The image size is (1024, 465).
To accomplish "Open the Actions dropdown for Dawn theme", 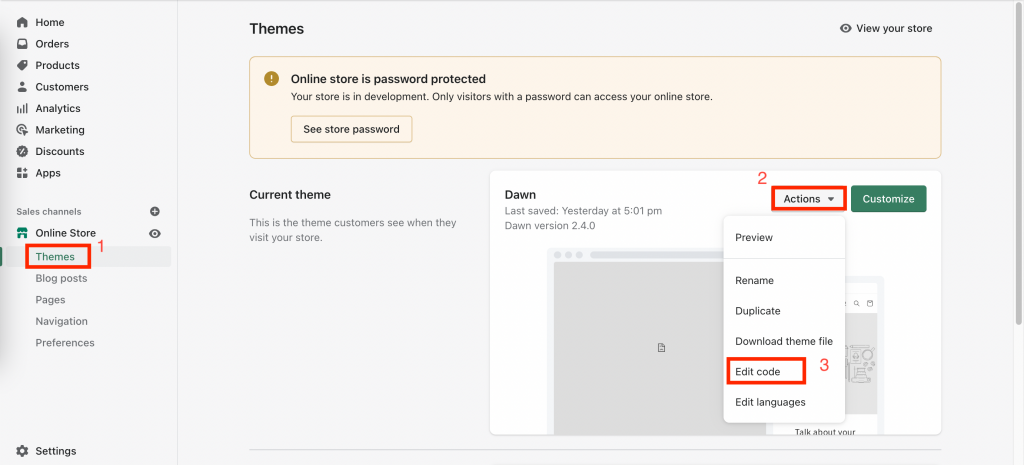I will [809, 199].
